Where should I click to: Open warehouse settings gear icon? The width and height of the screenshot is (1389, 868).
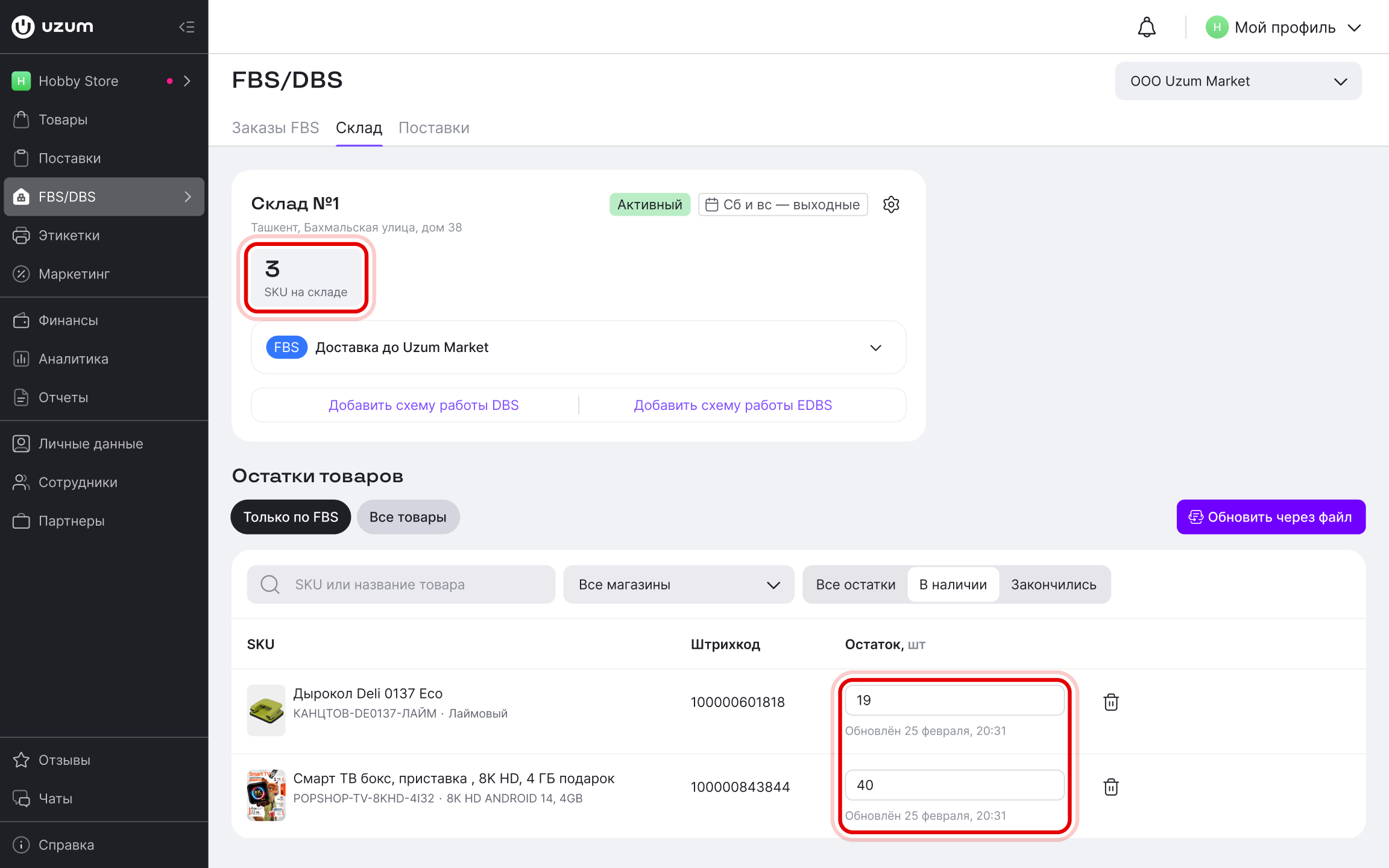pos(891,204)
